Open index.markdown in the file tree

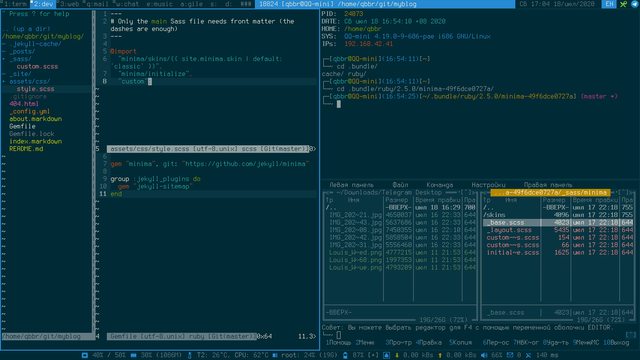point(36,141)
